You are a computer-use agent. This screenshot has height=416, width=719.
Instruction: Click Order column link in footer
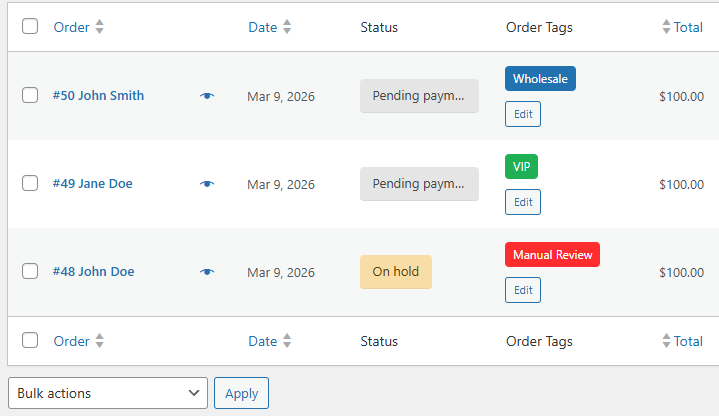point(72,341)
